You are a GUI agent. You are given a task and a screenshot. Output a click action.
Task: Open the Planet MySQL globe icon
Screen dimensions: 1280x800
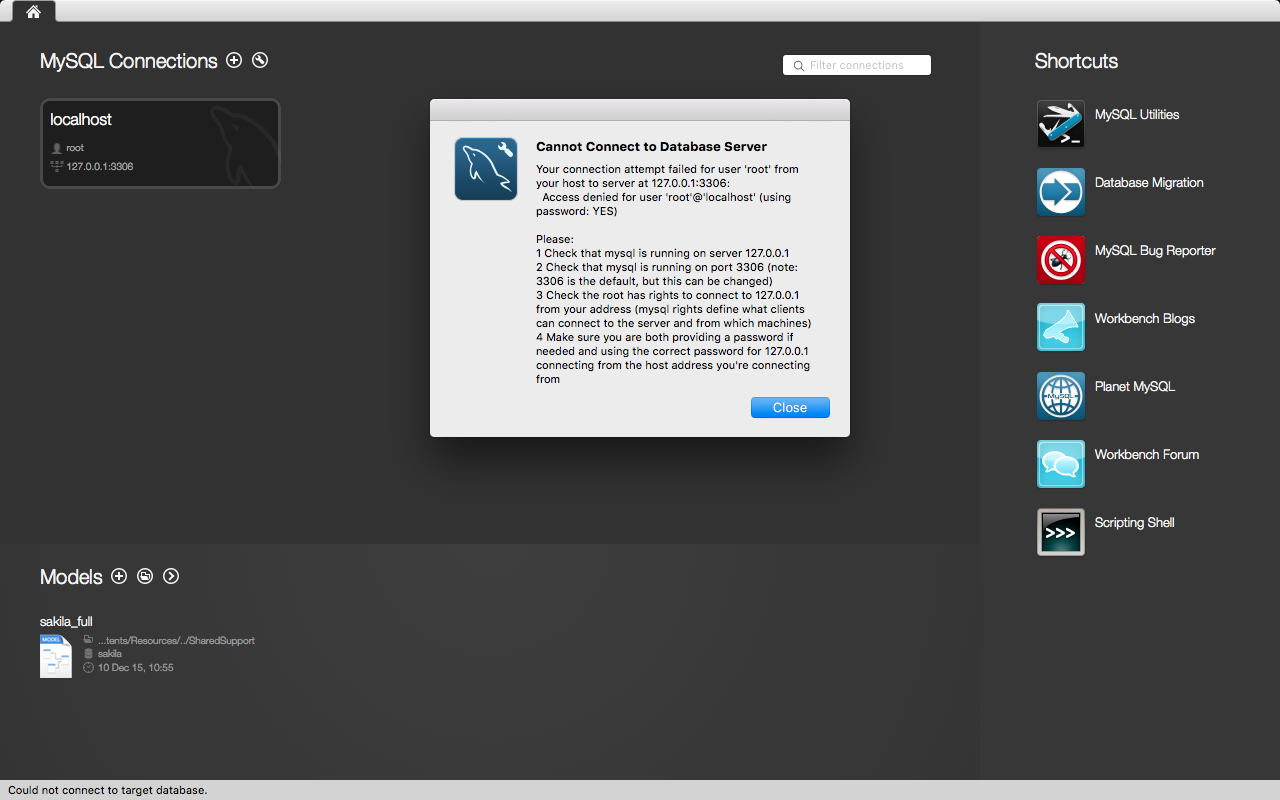(1061, 396)
